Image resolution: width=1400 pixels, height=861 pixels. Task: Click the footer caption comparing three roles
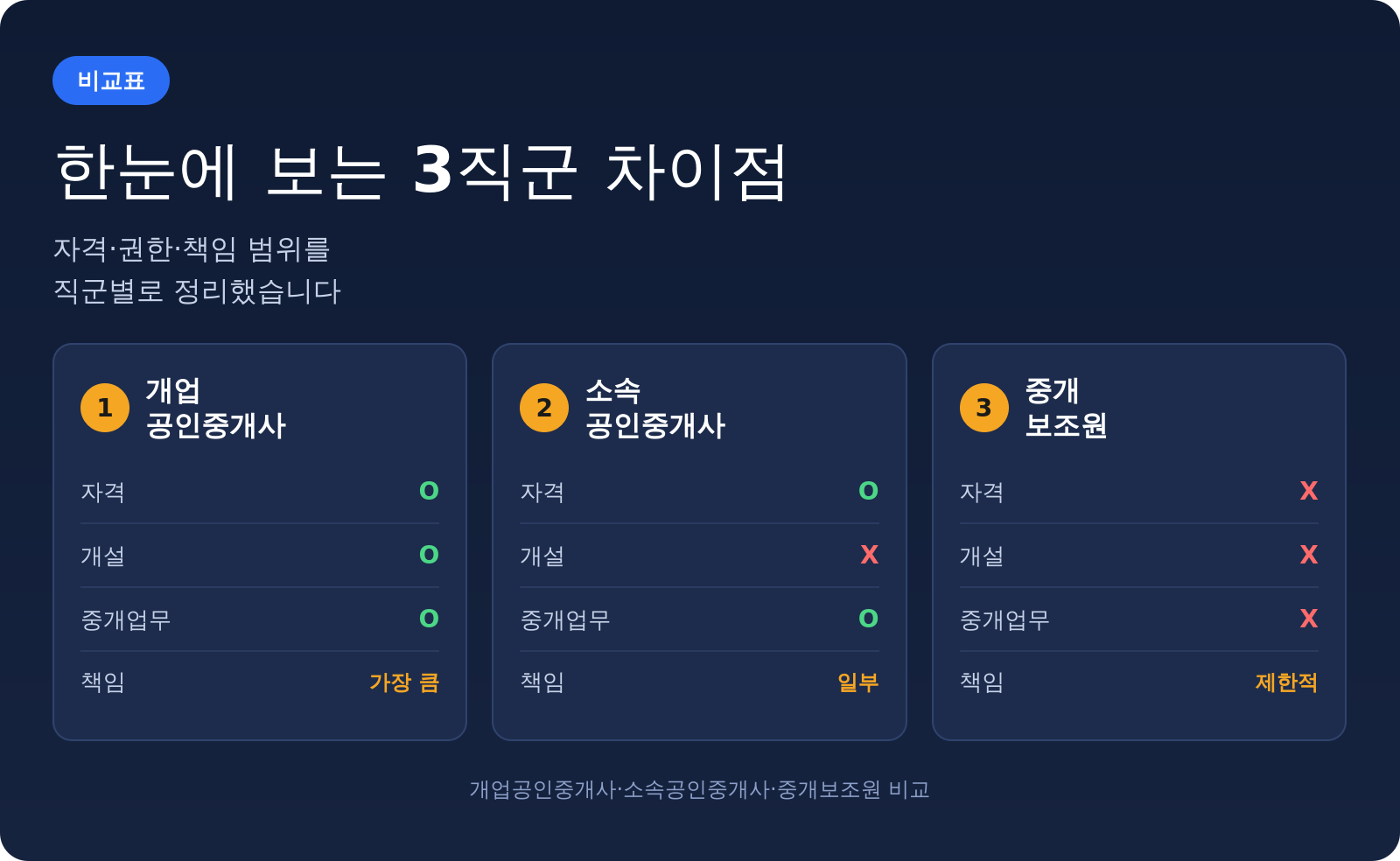click(699, 789)
